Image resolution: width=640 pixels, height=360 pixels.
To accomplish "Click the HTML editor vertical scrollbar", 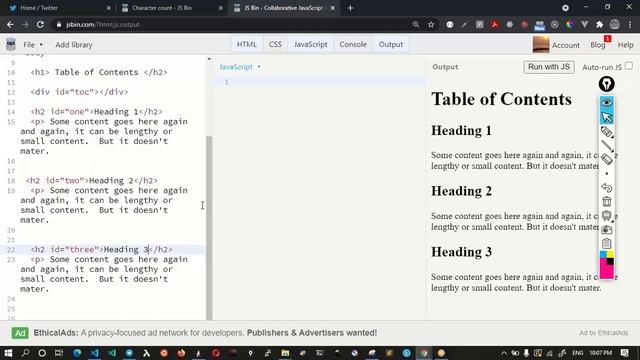I will (209, 228).
